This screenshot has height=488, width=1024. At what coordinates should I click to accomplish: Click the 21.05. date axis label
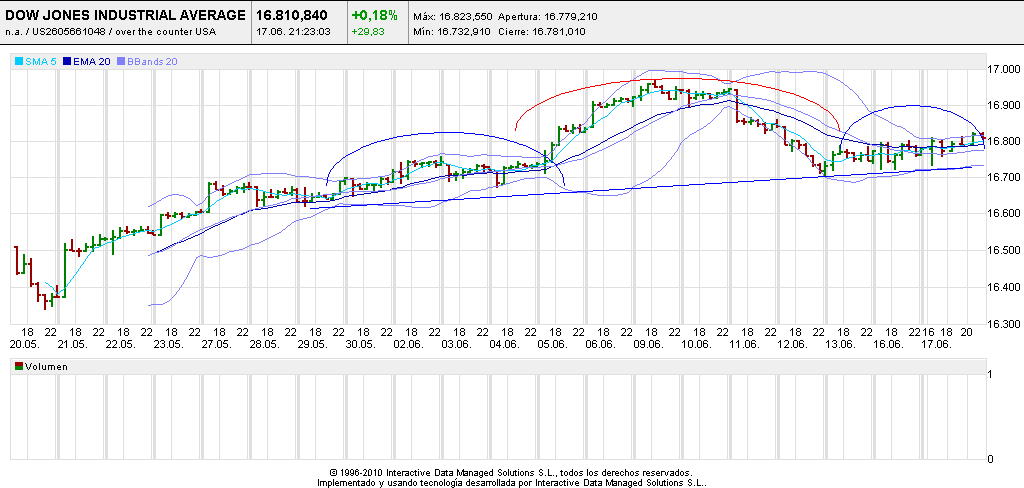click(x=74, y=344)
